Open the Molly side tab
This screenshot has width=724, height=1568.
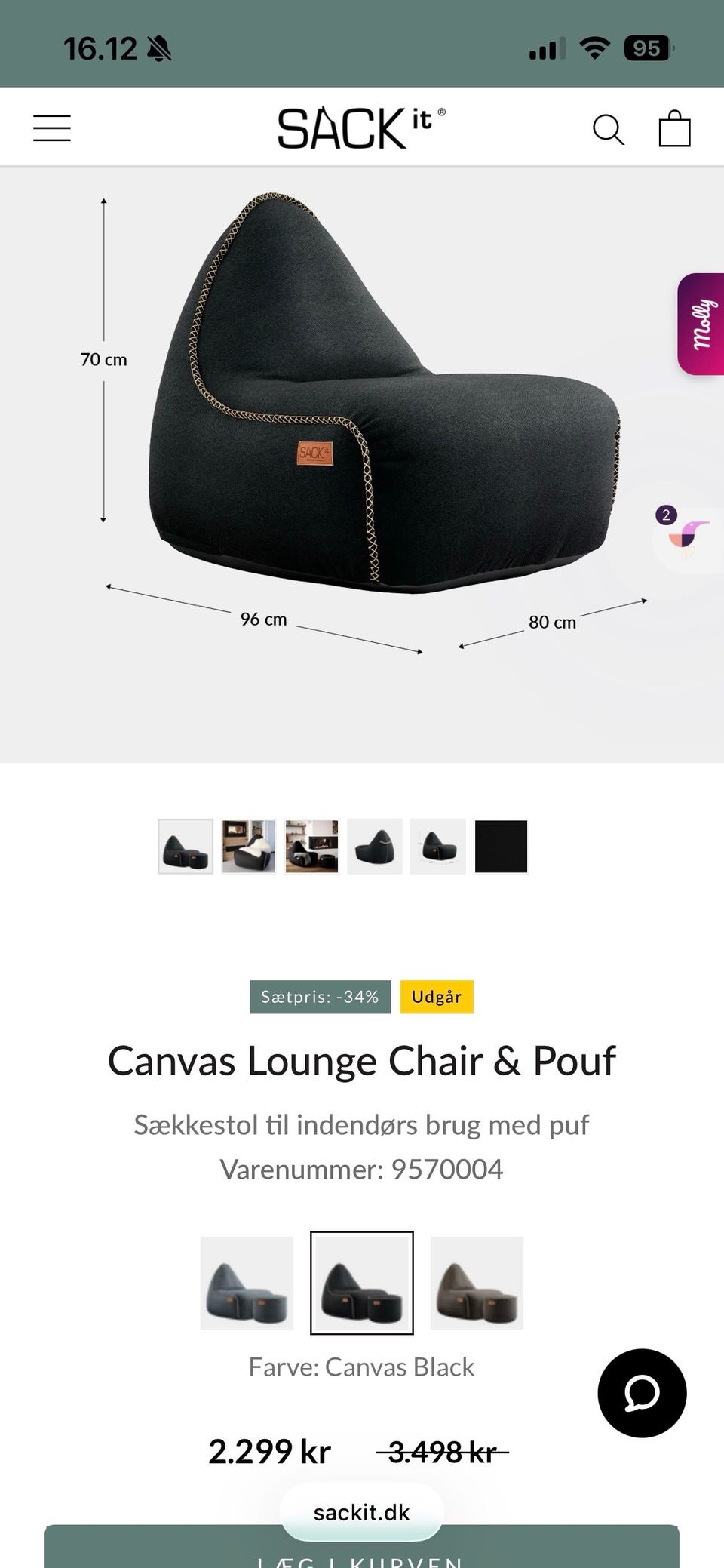coord(701,324)
